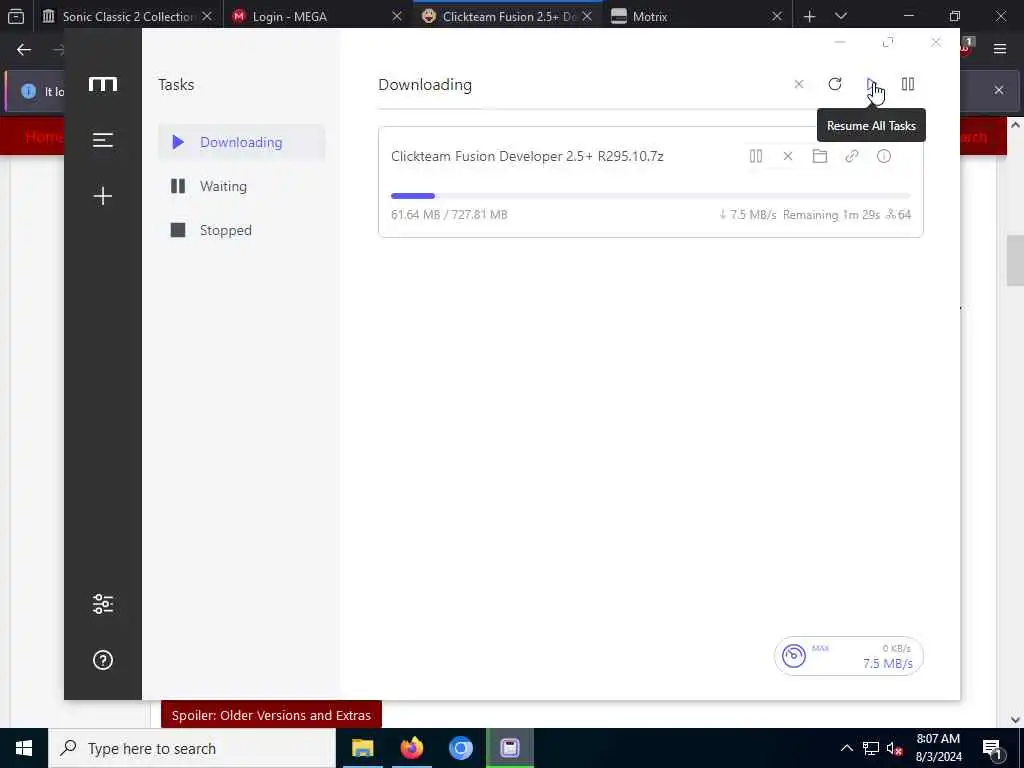Open Motrix preferences sliders icon
The width and height of the screenshot is (1024, 768).
[103, 604]
